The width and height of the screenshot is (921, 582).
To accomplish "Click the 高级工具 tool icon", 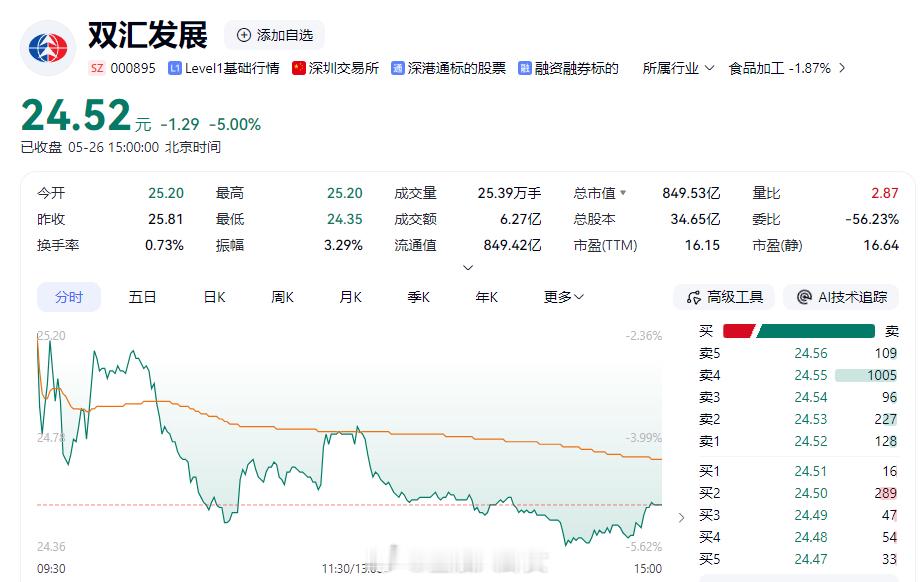I will [694, 297].
